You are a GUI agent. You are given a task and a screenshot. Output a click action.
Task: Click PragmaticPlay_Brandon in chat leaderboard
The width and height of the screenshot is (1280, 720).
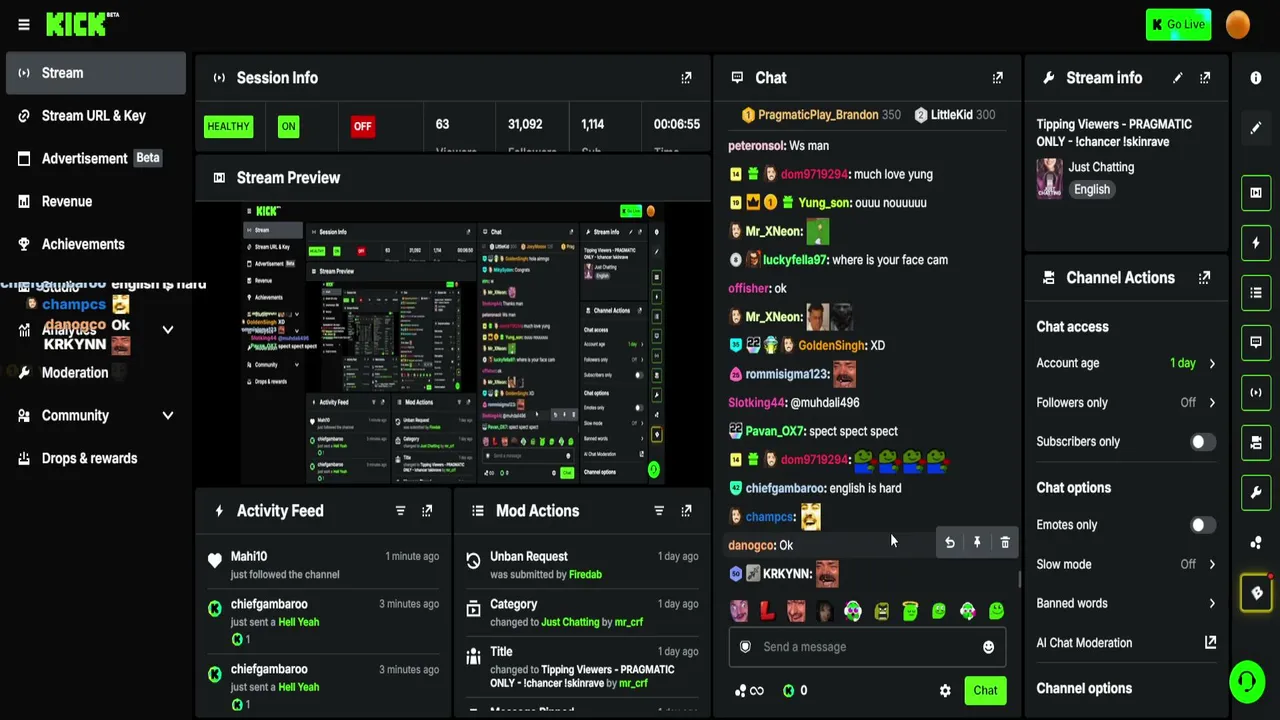pos(818,115)
